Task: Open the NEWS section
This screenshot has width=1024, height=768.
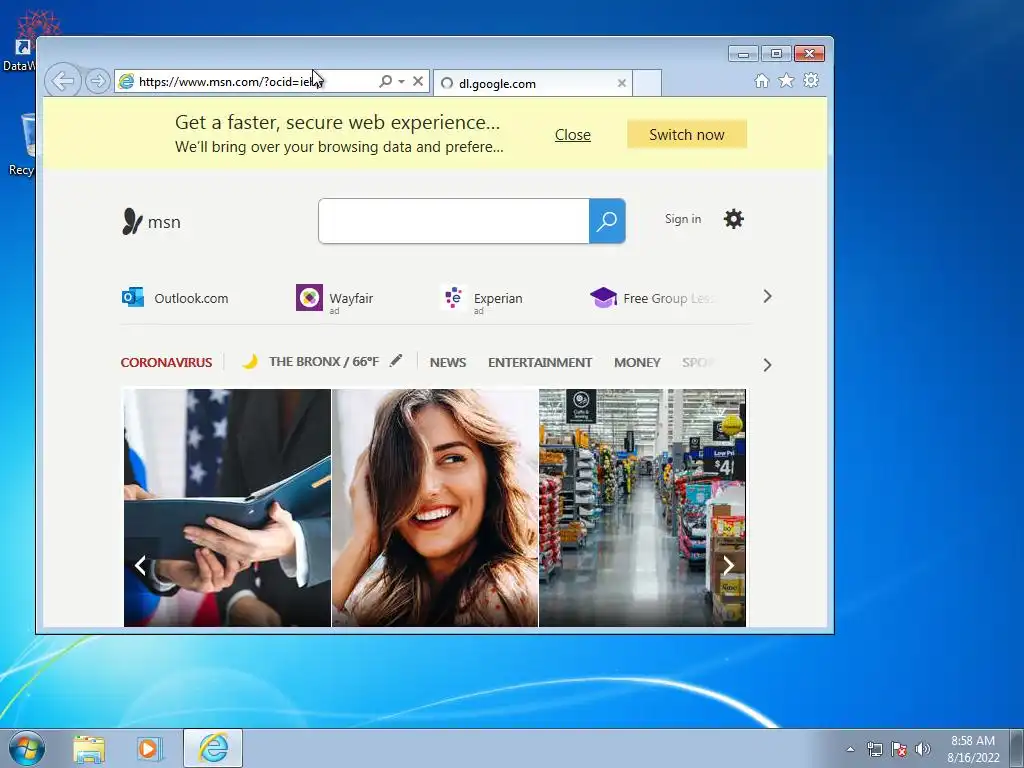Action: 447,362
